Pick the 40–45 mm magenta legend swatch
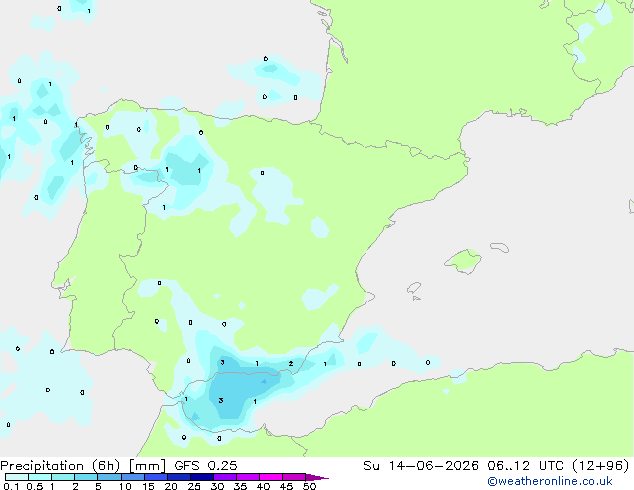 271,477
